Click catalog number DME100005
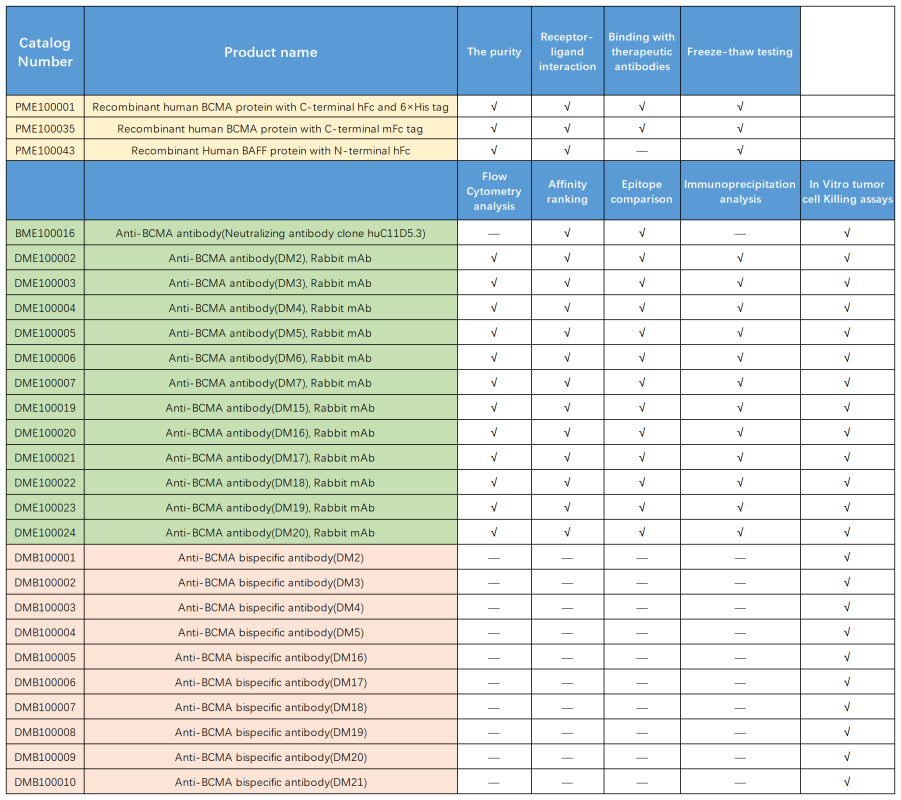This screenshot has width=901, height=800. 45,333
